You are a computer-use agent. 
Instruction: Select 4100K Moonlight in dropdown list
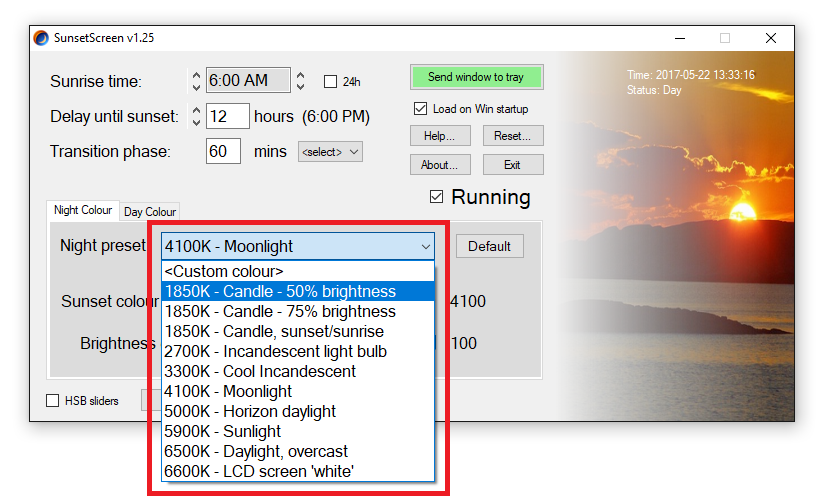coord(298,391)
